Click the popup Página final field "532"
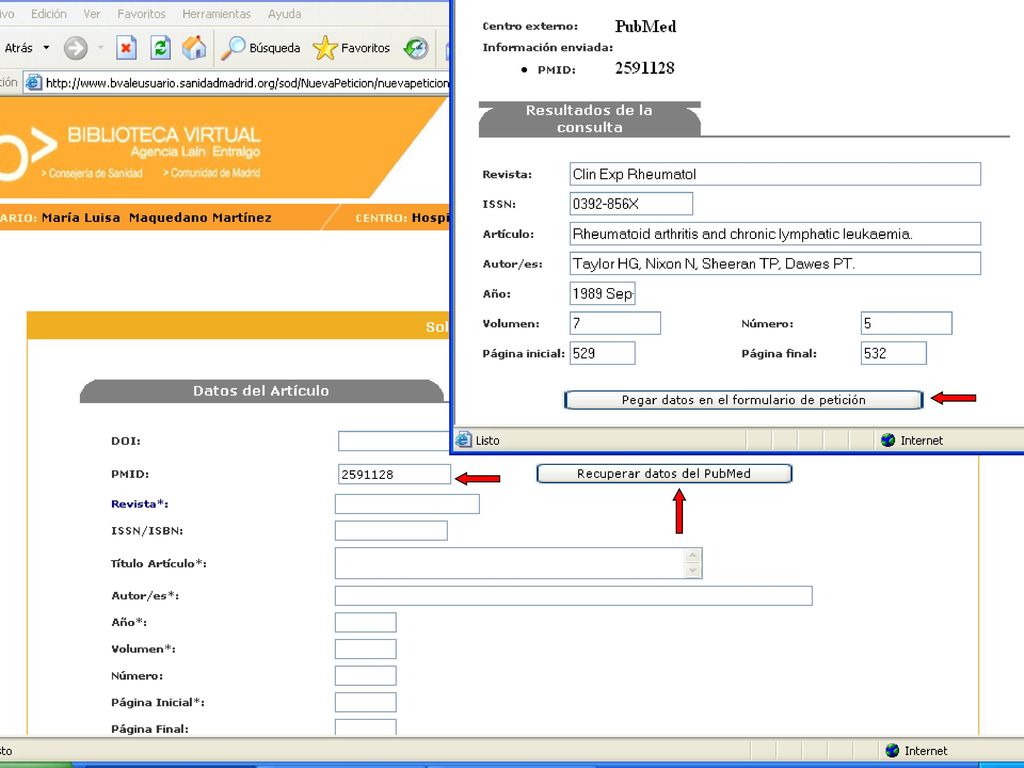The width and height of the screenshot is (1024, 768). click(x=893, y=353)
